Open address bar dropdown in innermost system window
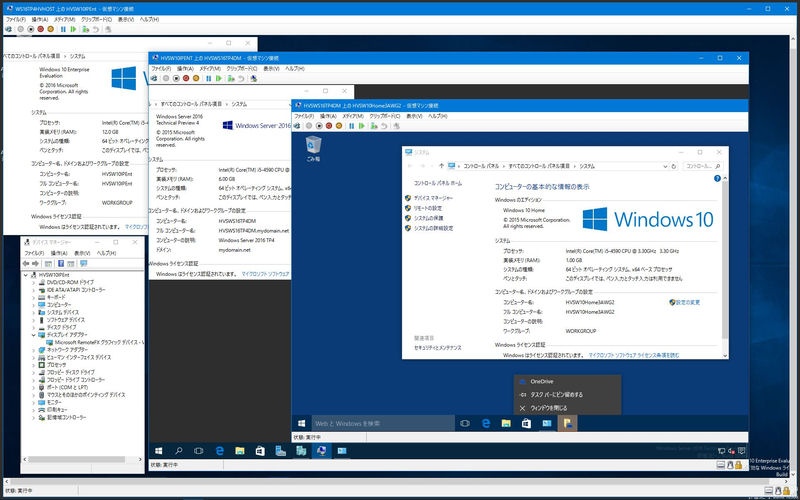The height and width of the screenshot is (500, 800). click(x=665, y=166)
